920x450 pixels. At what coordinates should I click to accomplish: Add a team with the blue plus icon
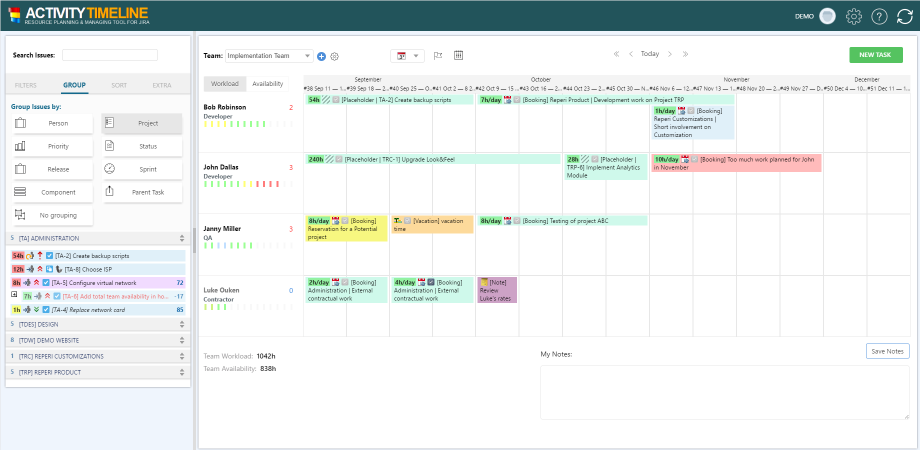pyautogui.click(x=321, y=56)
